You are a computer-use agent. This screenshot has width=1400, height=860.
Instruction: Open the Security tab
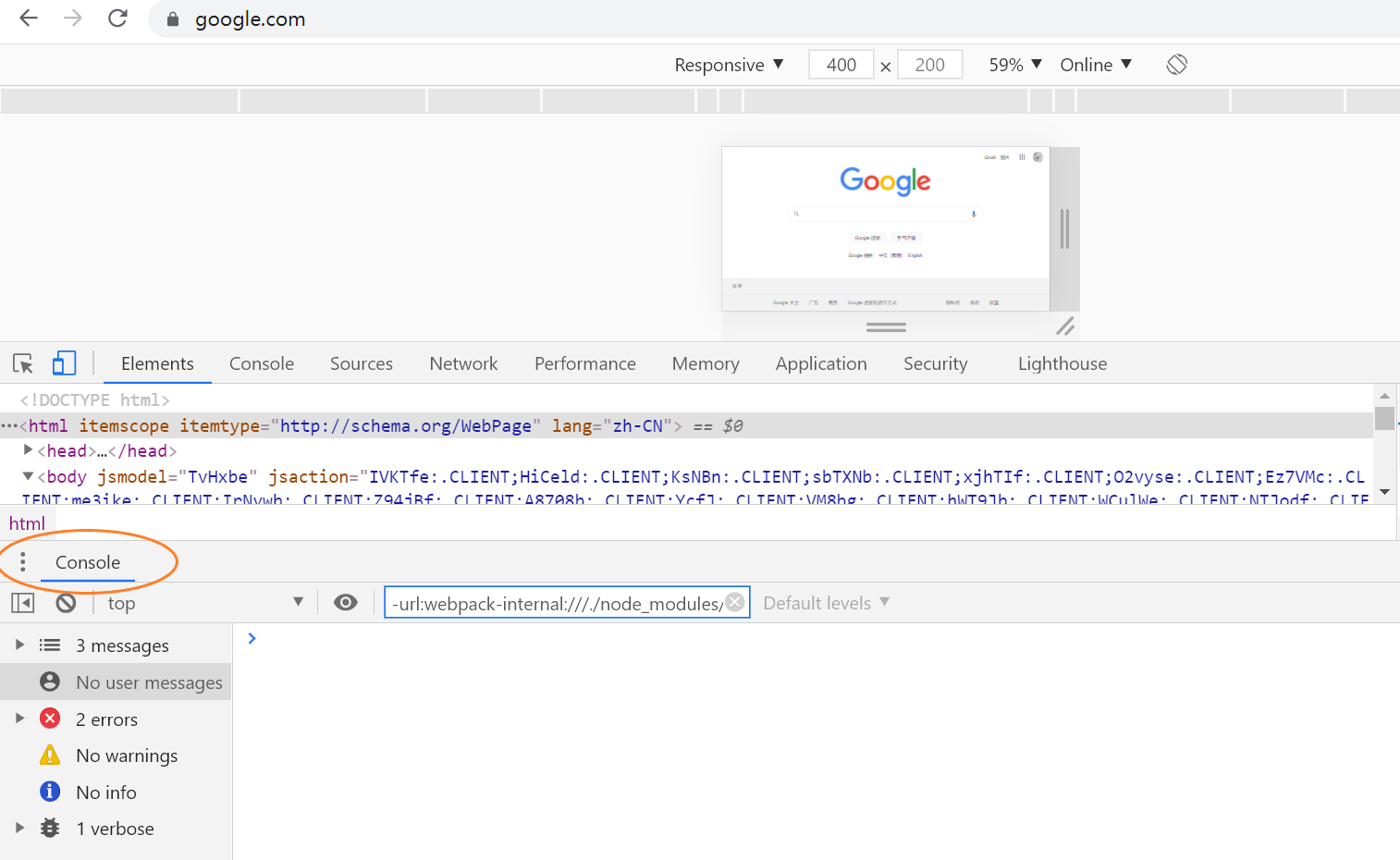pyautogui.click(x=936, y=363)
